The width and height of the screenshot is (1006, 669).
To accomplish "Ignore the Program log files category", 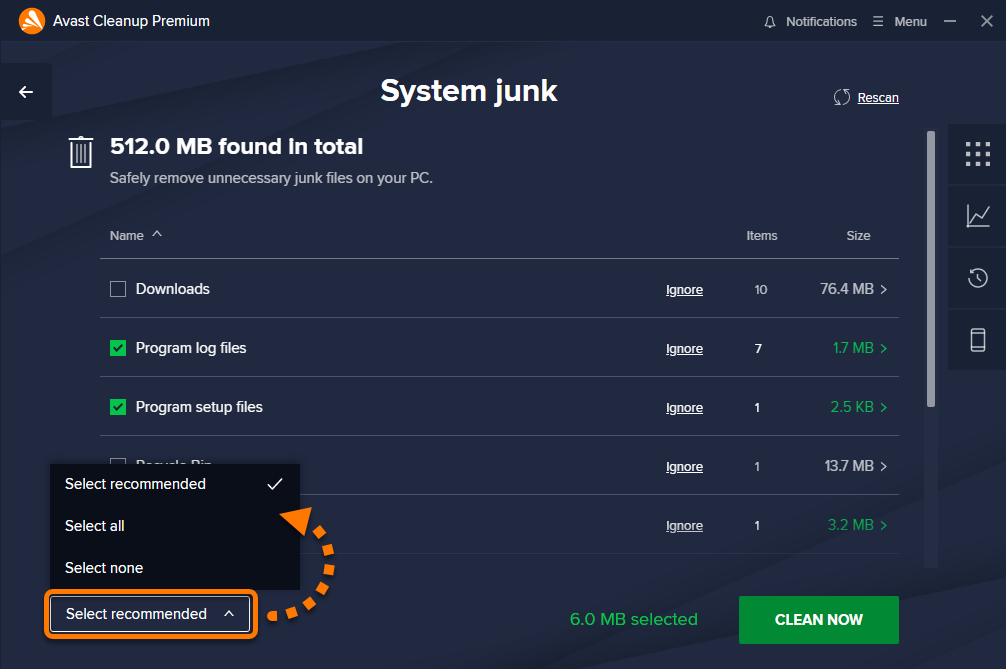I will click(x=684, y=349).
